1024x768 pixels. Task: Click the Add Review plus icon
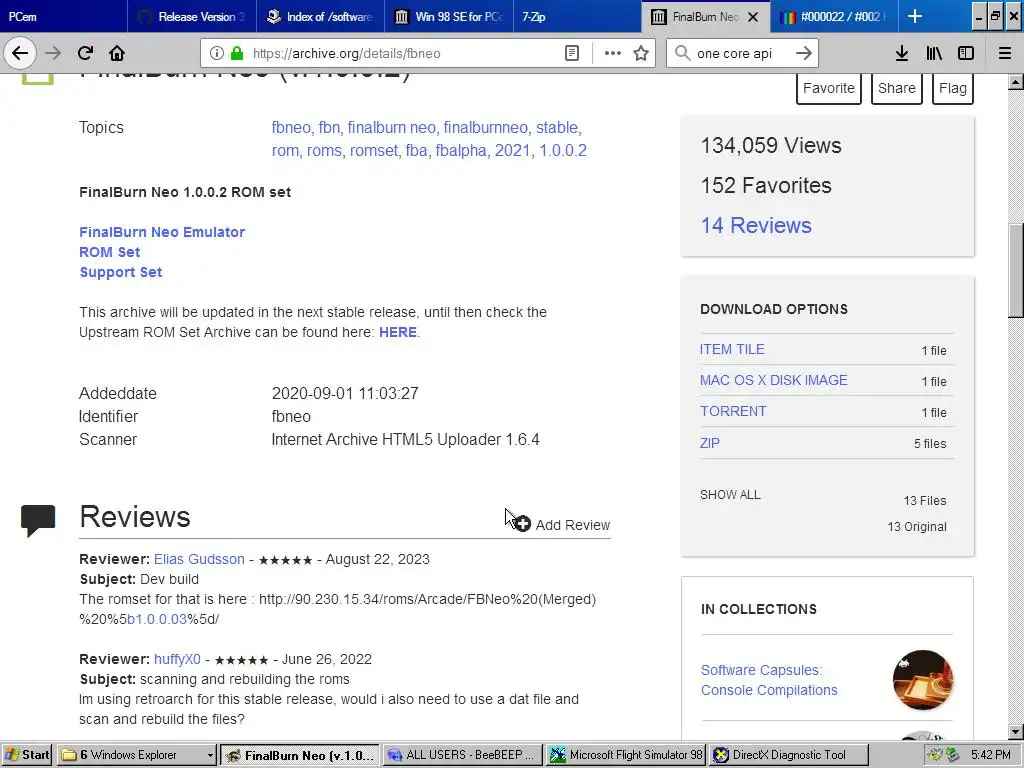tap(522, 524)
